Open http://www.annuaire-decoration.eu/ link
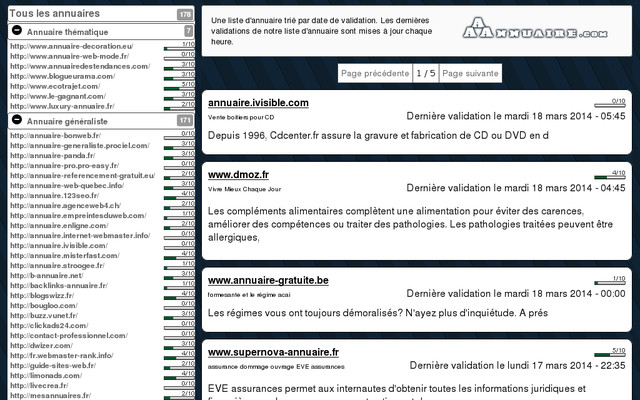 (x=72, y=46)
